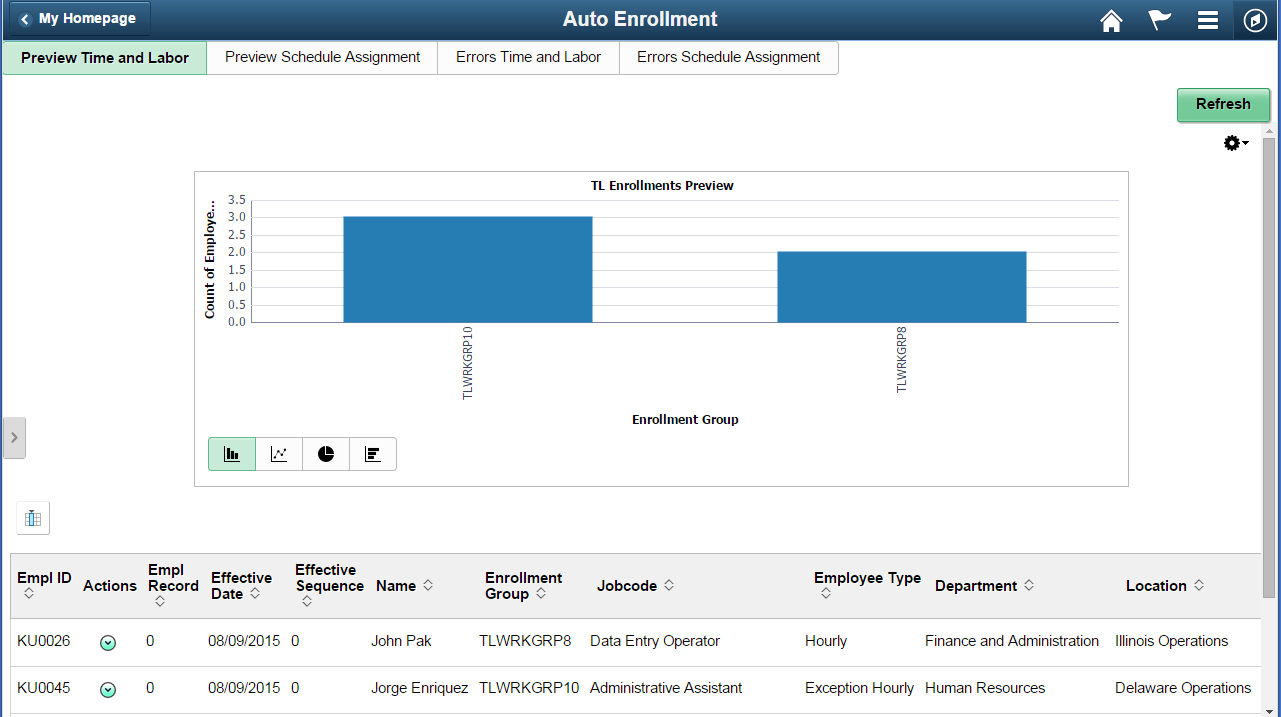Sort by Empl ID column
Viewport: 1281px width, 717px height.
[44, 585]
